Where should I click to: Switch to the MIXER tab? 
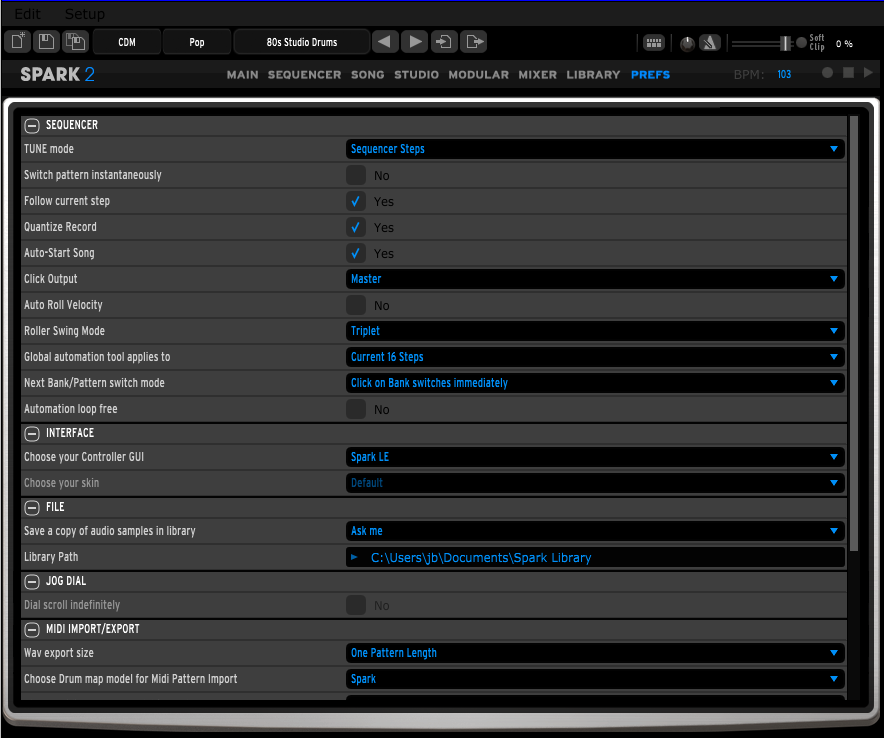click(537, 75)
